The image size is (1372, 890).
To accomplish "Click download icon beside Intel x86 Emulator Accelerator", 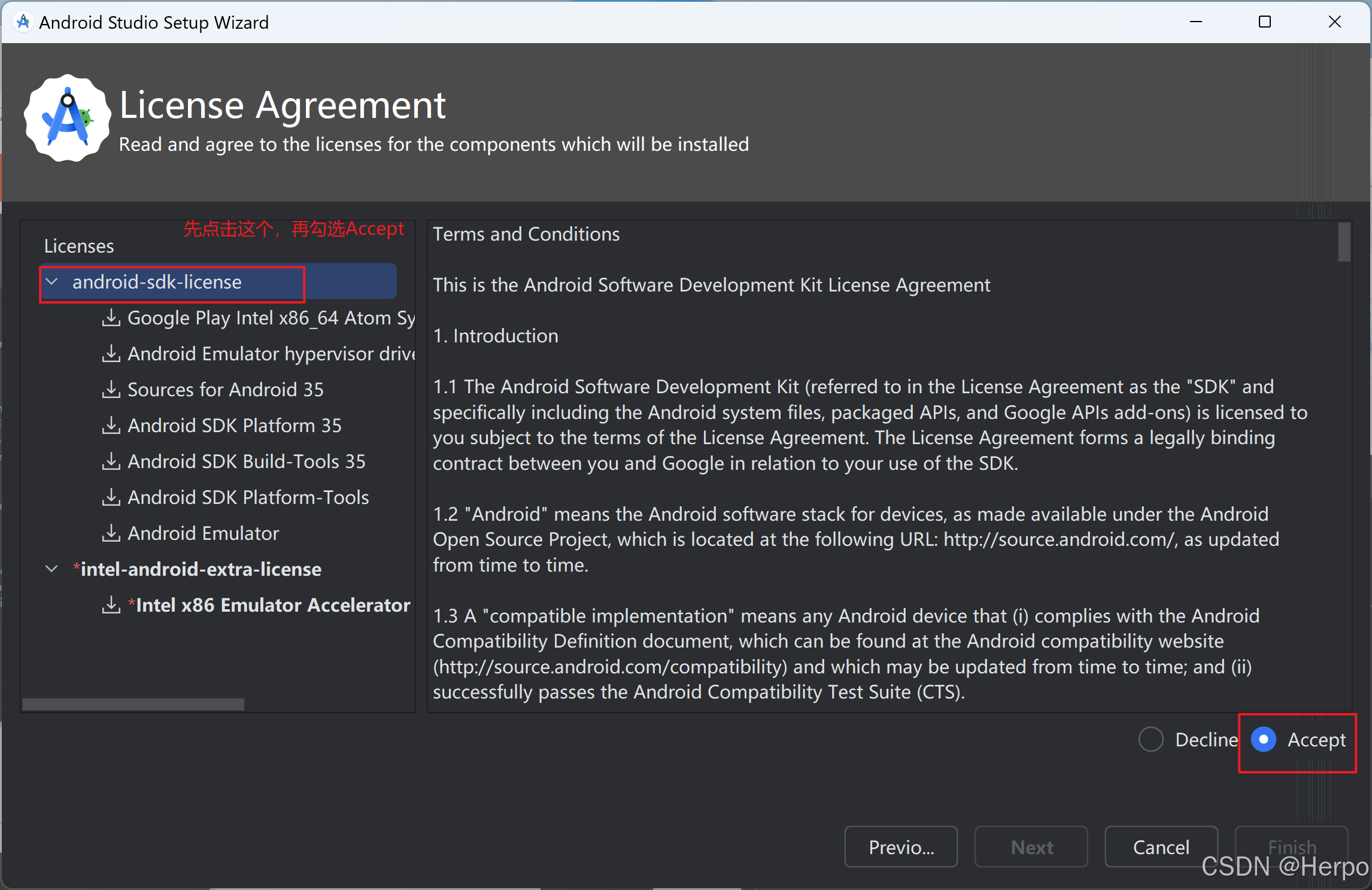I will (x=111, y=605).
